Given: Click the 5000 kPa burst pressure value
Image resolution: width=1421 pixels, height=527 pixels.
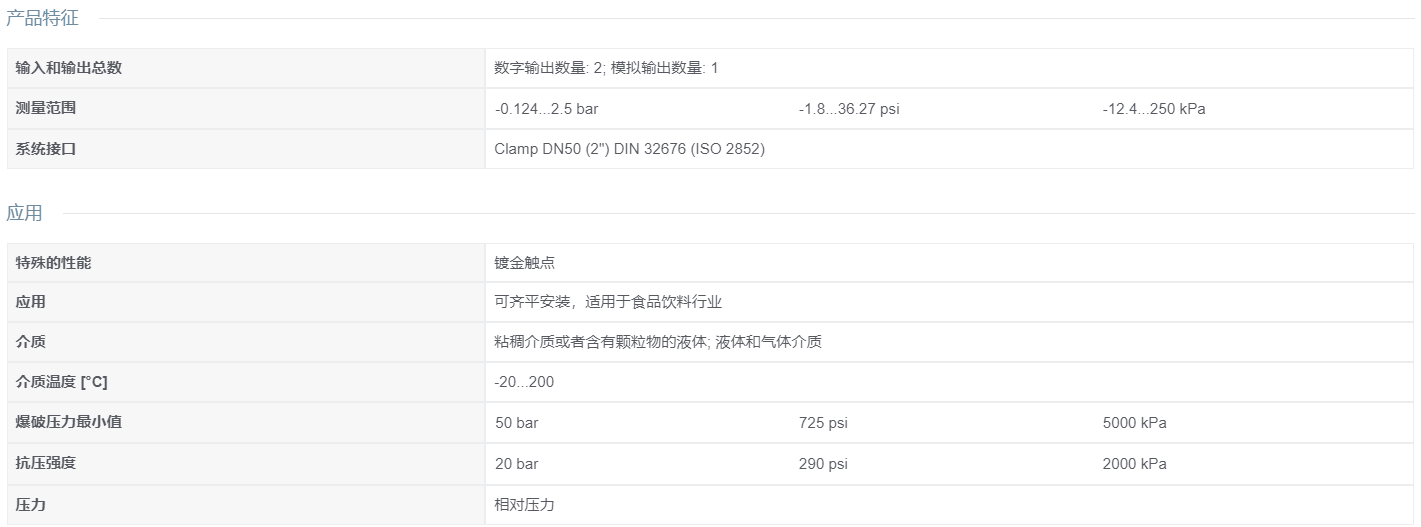Looking at the screenshot, I should 1134,423.
